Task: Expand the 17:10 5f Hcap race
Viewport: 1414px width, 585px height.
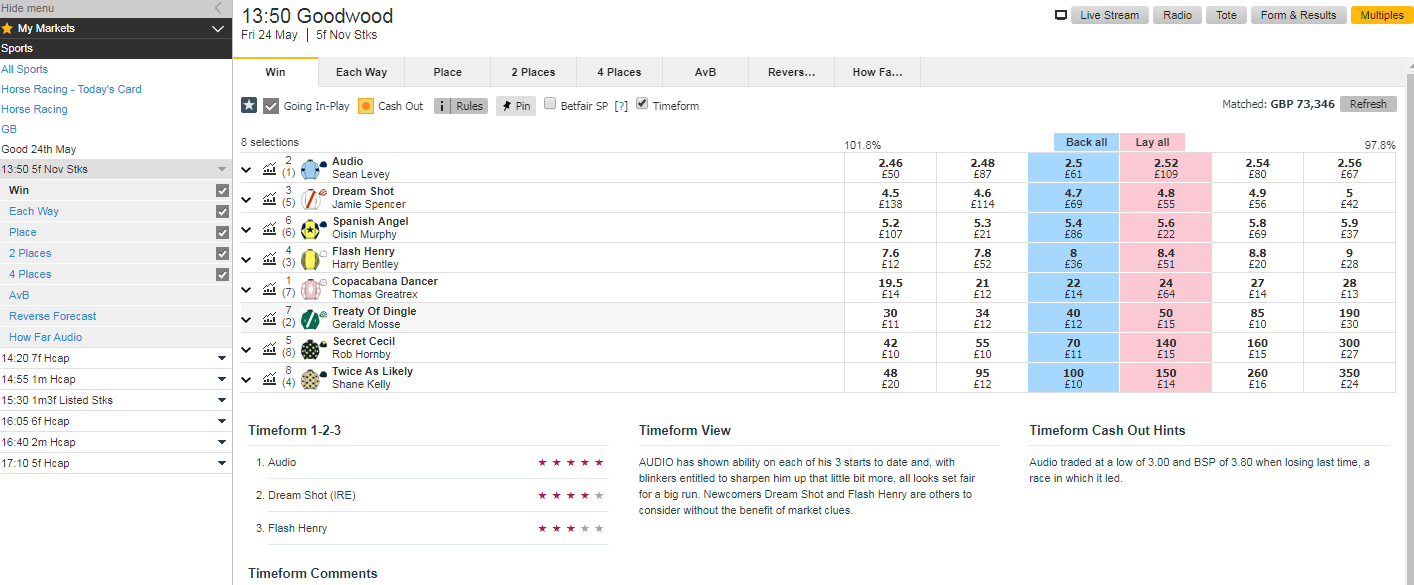Action: [x=222, y=463]
